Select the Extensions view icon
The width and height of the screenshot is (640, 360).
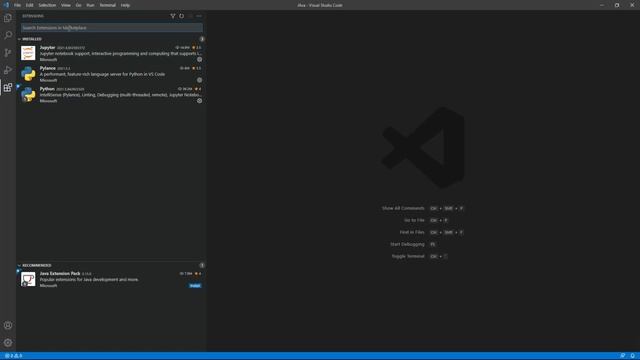click(x=8, y=87)
